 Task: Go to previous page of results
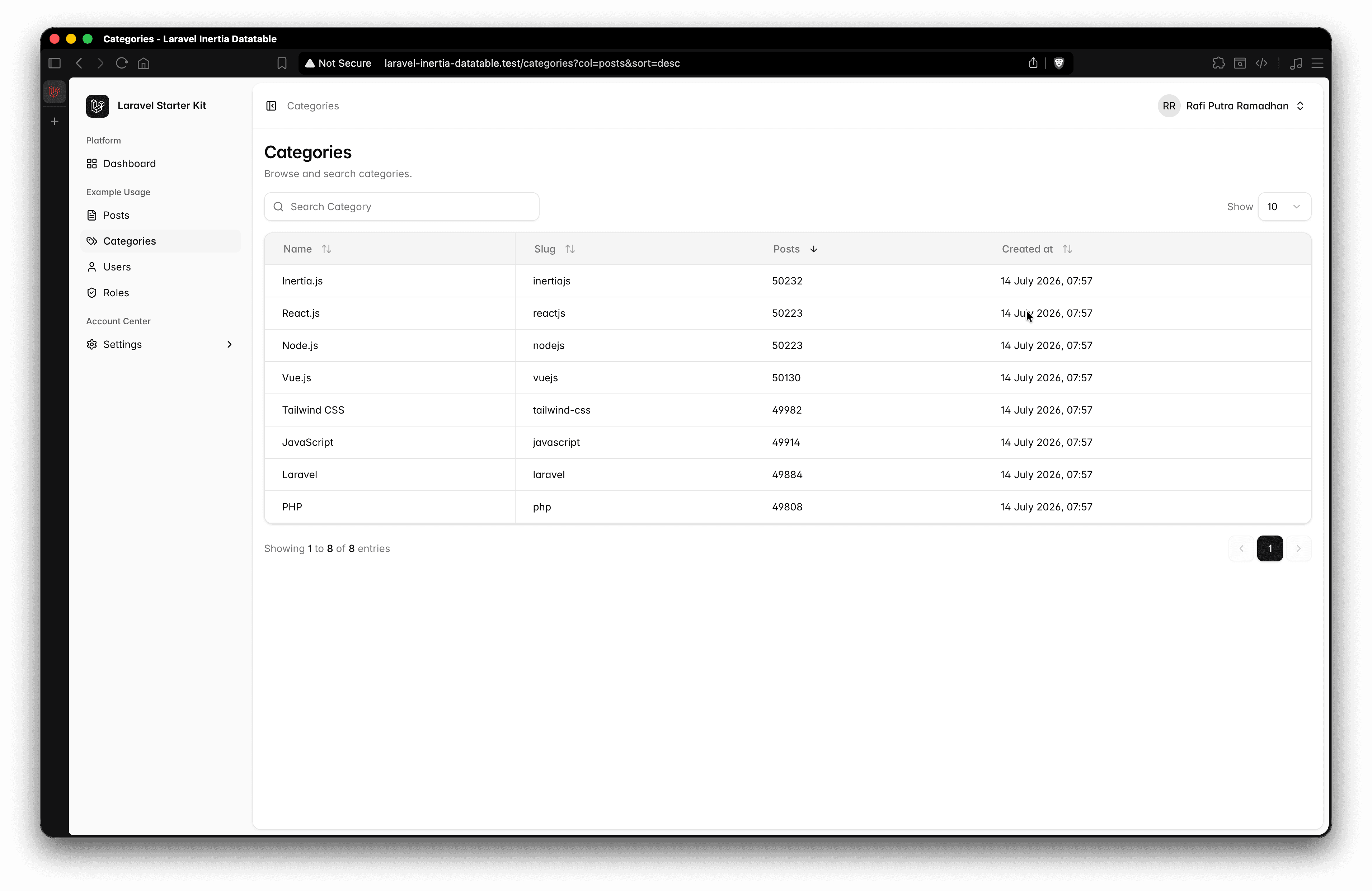point(1241,549)
